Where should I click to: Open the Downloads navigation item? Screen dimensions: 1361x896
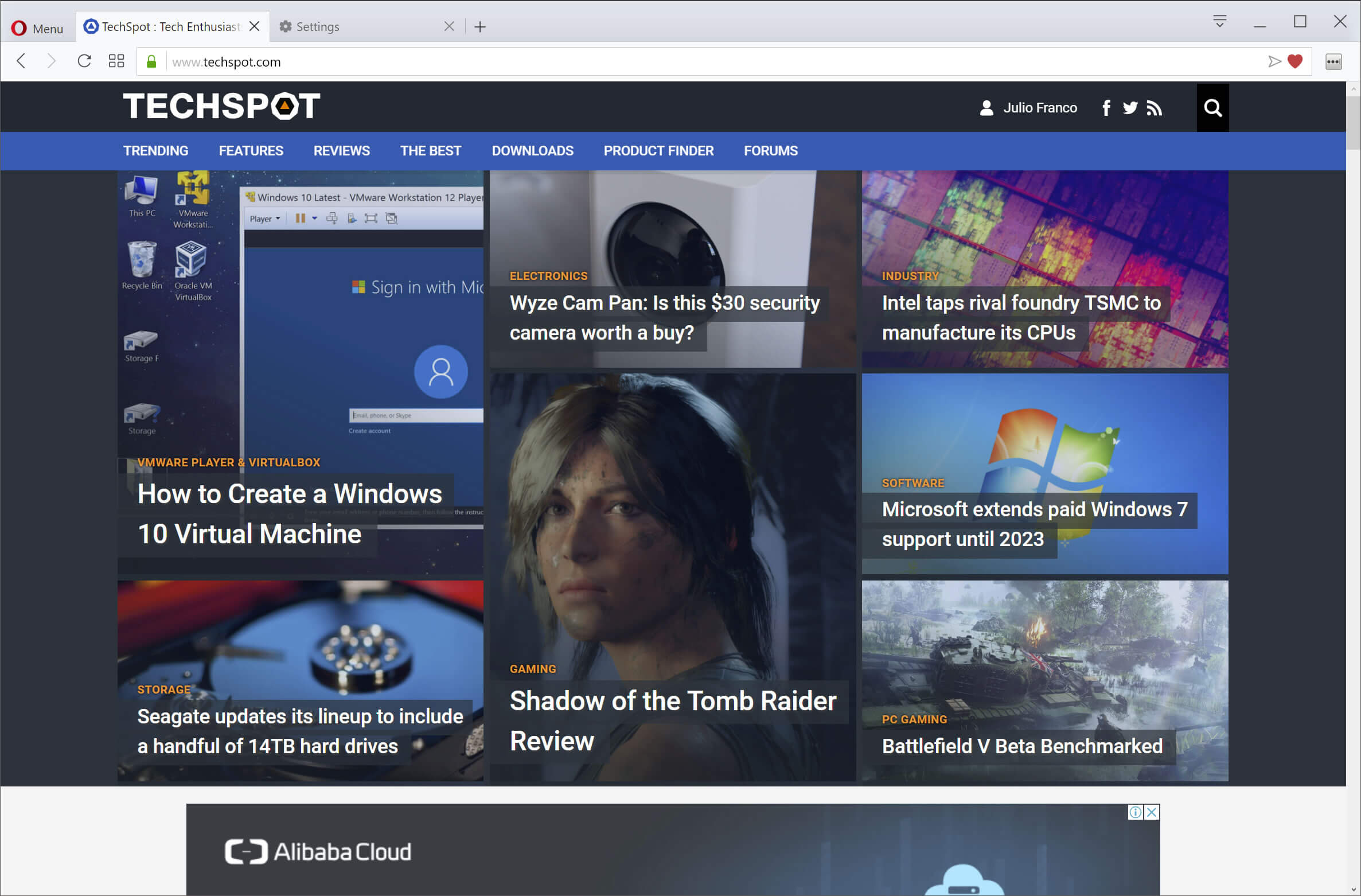coord(532,151)
